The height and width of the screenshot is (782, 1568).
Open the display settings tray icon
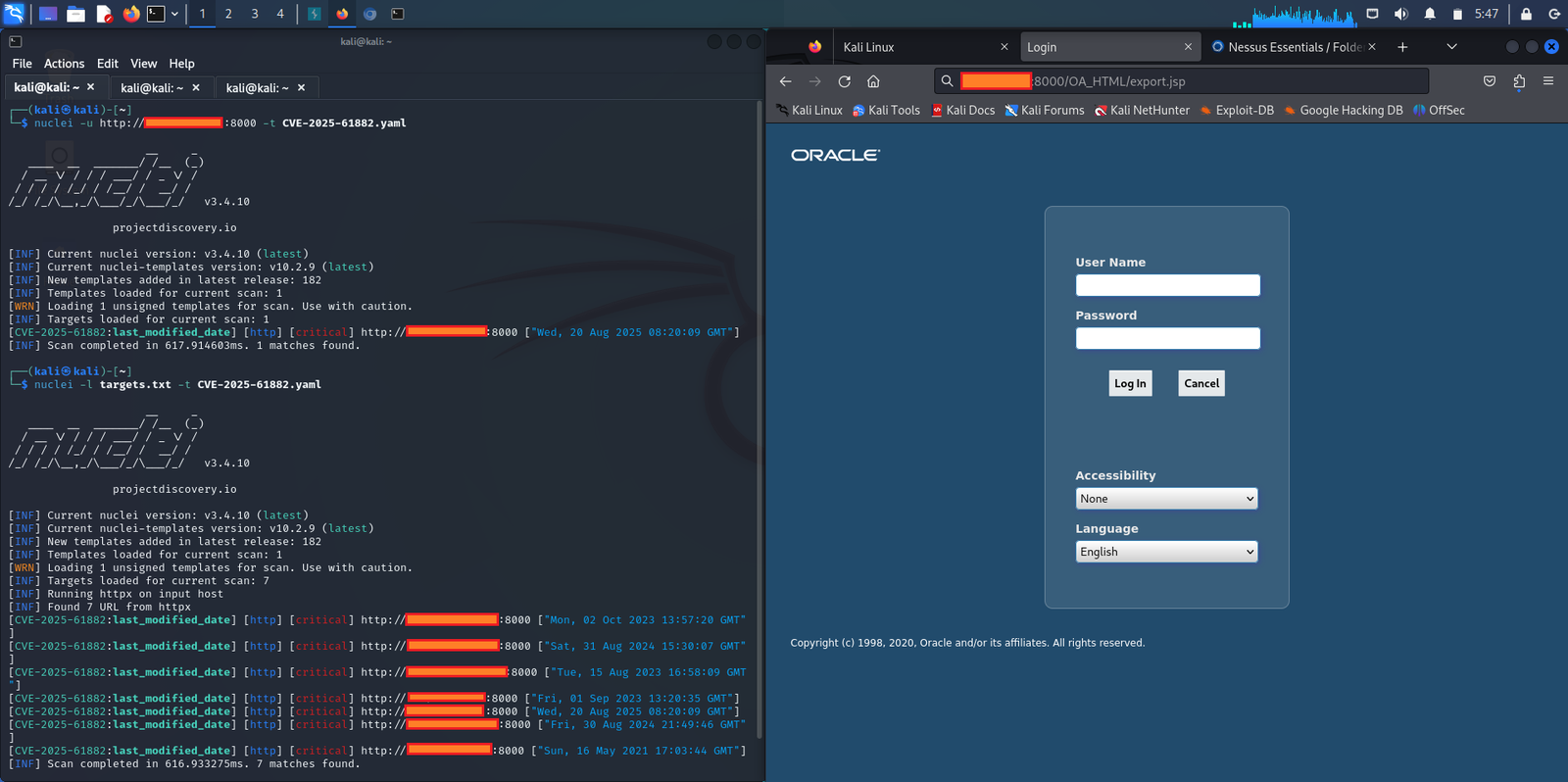click(1372, 14)
